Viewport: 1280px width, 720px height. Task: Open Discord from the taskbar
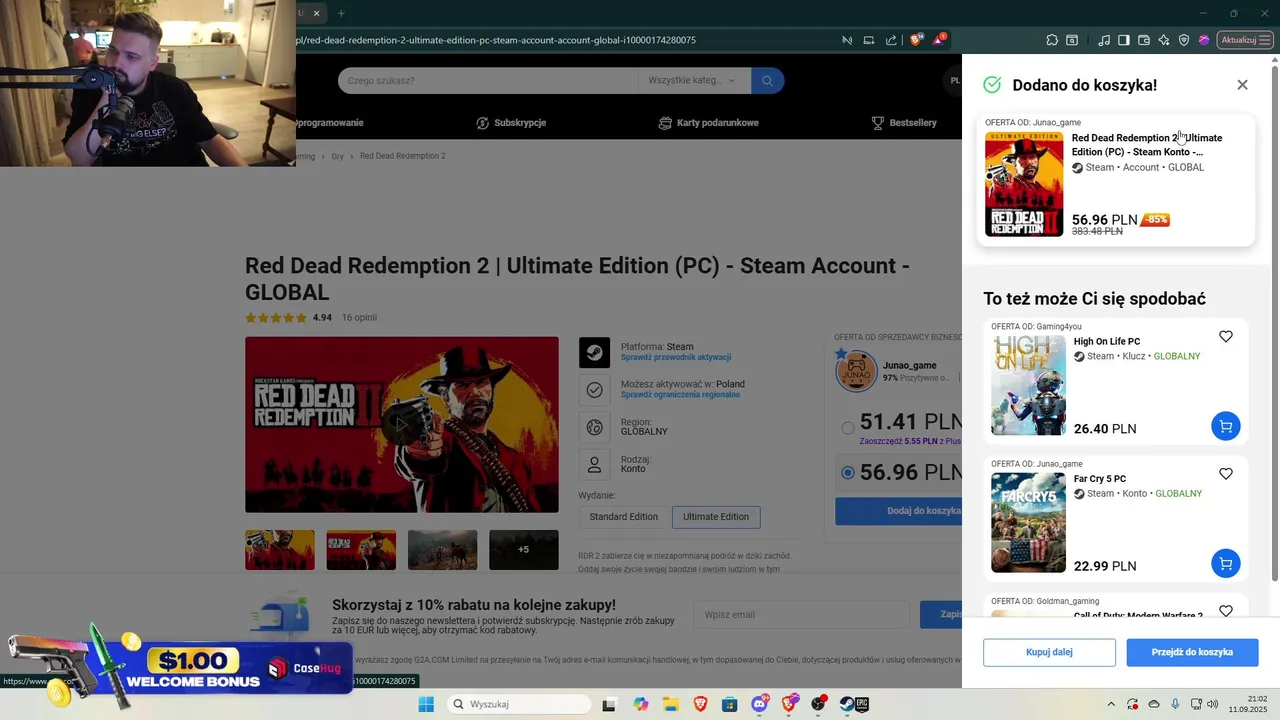tap(759, 704)
